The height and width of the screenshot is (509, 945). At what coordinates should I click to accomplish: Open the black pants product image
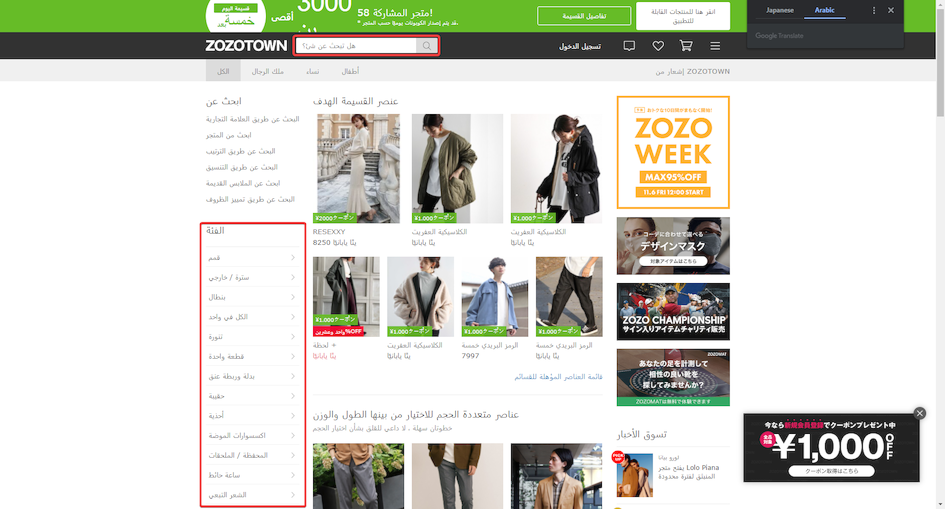(569, 296)
